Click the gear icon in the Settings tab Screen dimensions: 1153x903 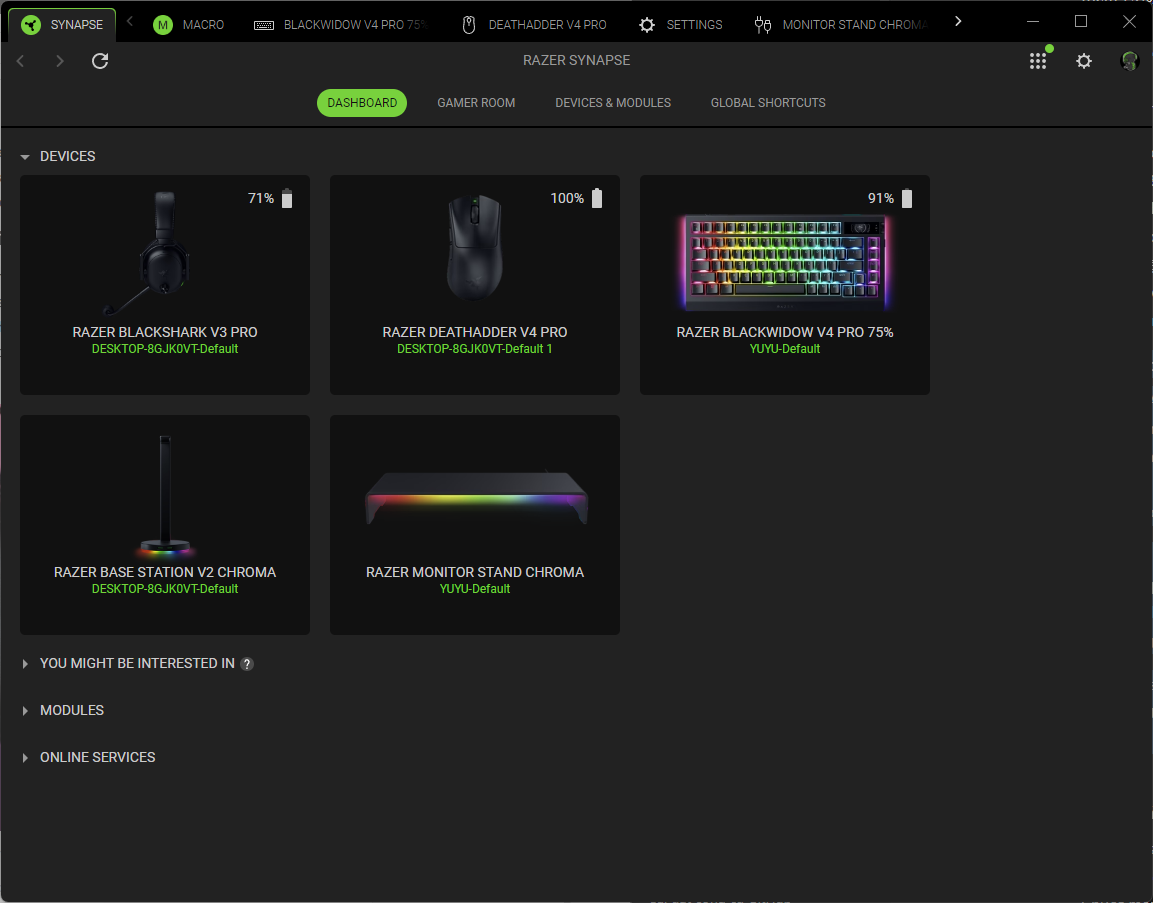pyautogui.click(x=646, y=25)
